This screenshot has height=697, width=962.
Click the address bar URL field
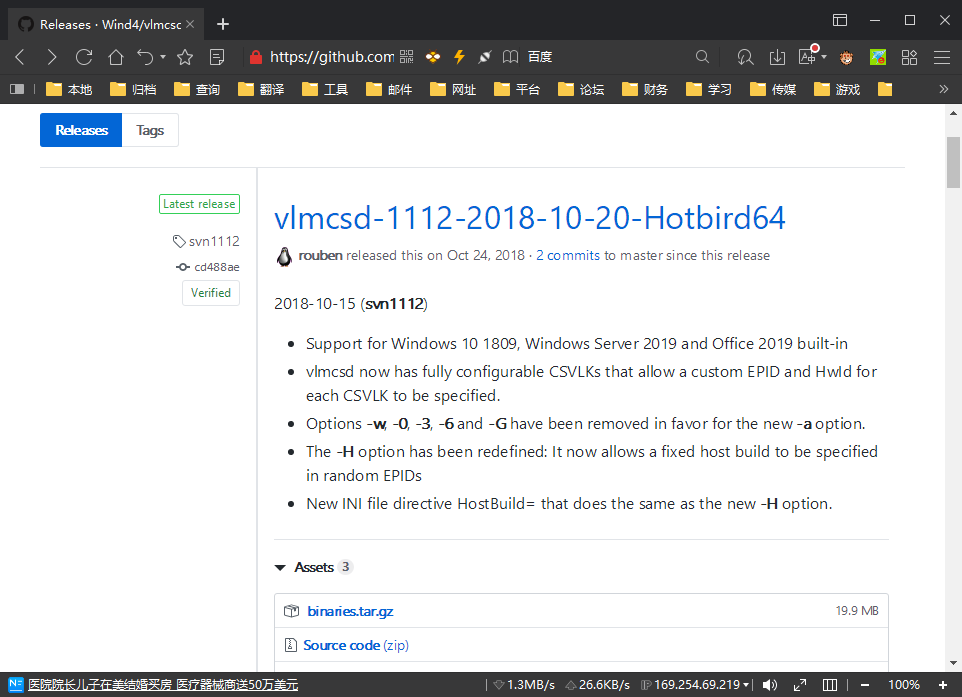(x=332, y=57)
